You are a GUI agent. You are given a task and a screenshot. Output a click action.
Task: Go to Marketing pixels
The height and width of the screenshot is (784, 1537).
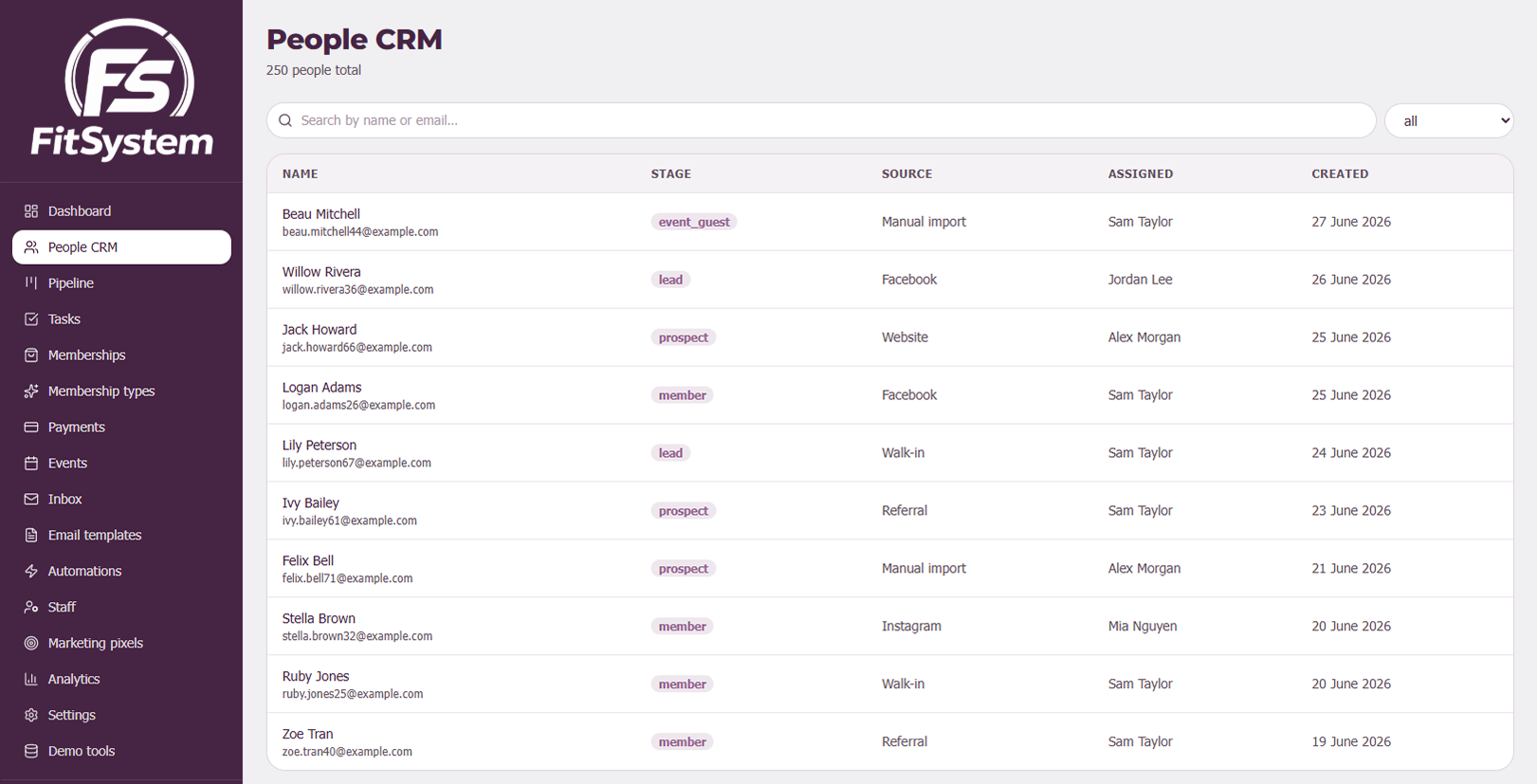[121, 644]
